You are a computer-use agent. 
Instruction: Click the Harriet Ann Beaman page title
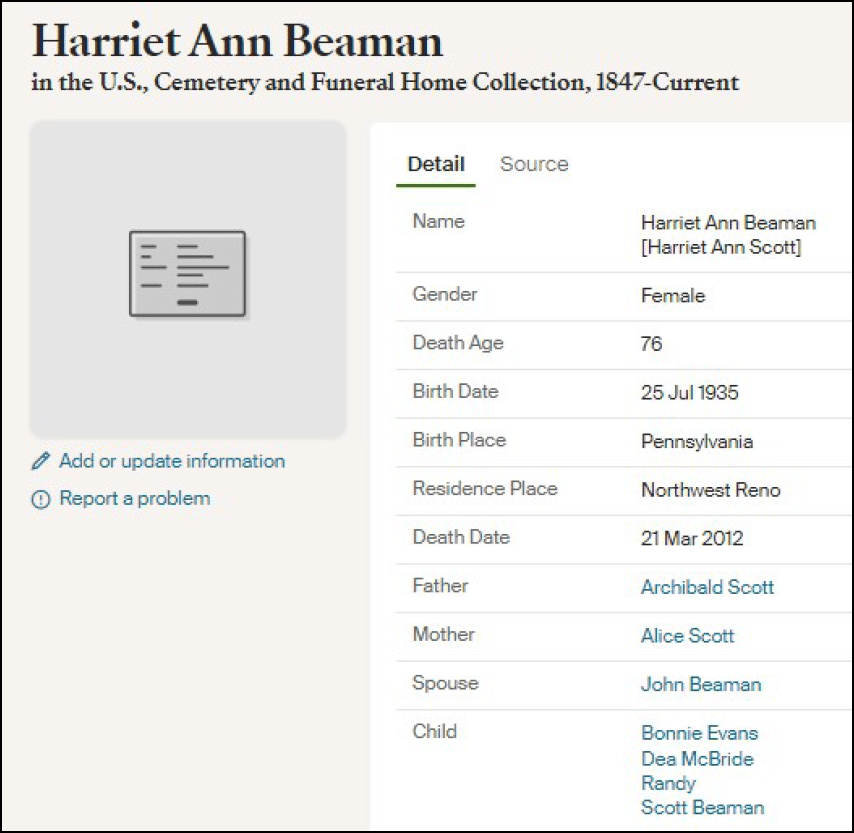coord(237,41)
